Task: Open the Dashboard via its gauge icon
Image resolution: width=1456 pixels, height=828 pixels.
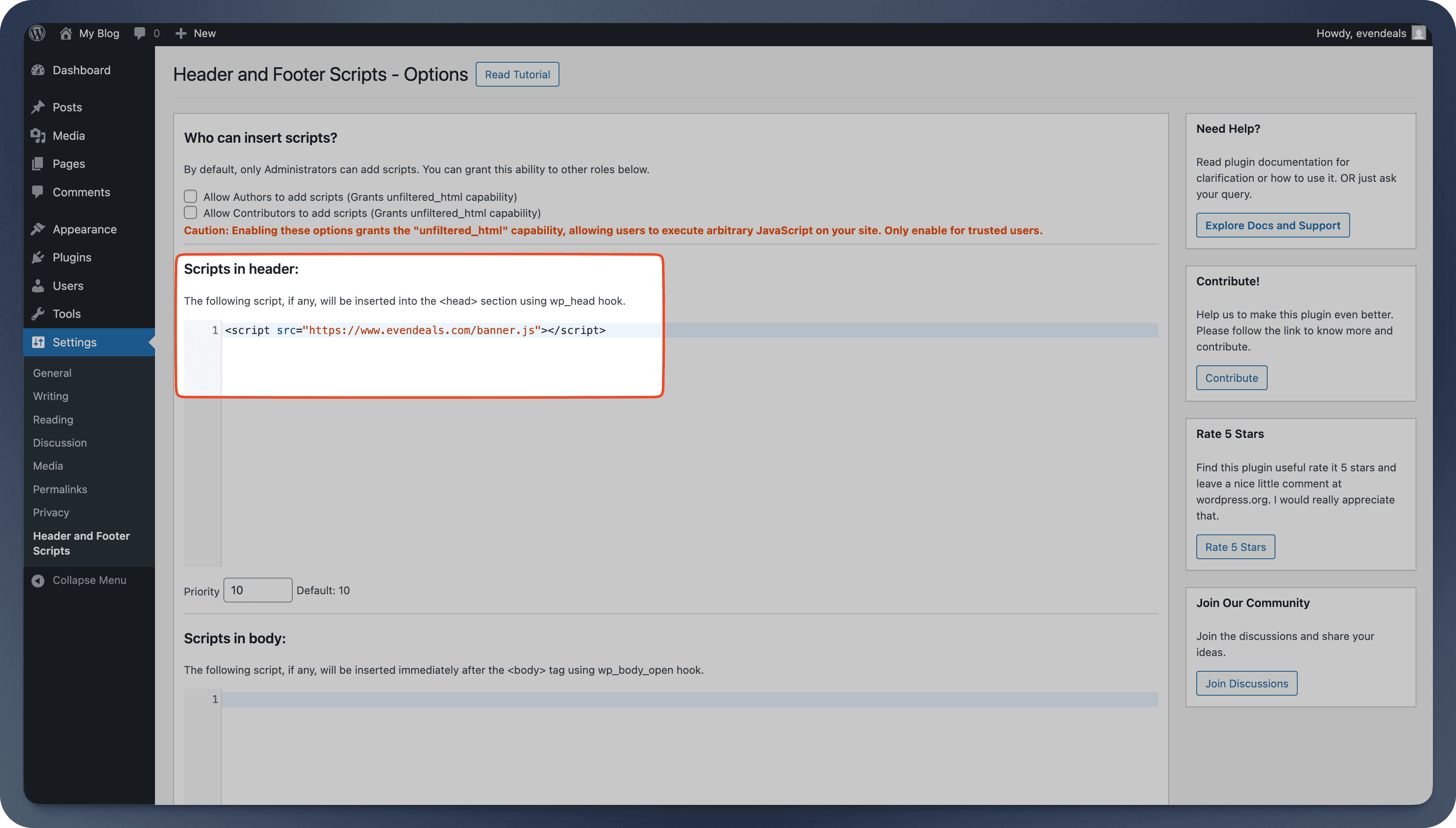Action: tap(38, 70)
